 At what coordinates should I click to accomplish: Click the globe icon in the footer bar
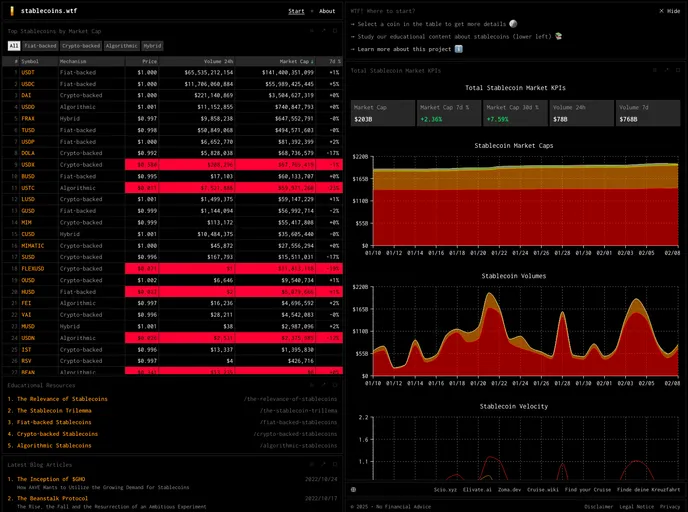coord(354,490)
